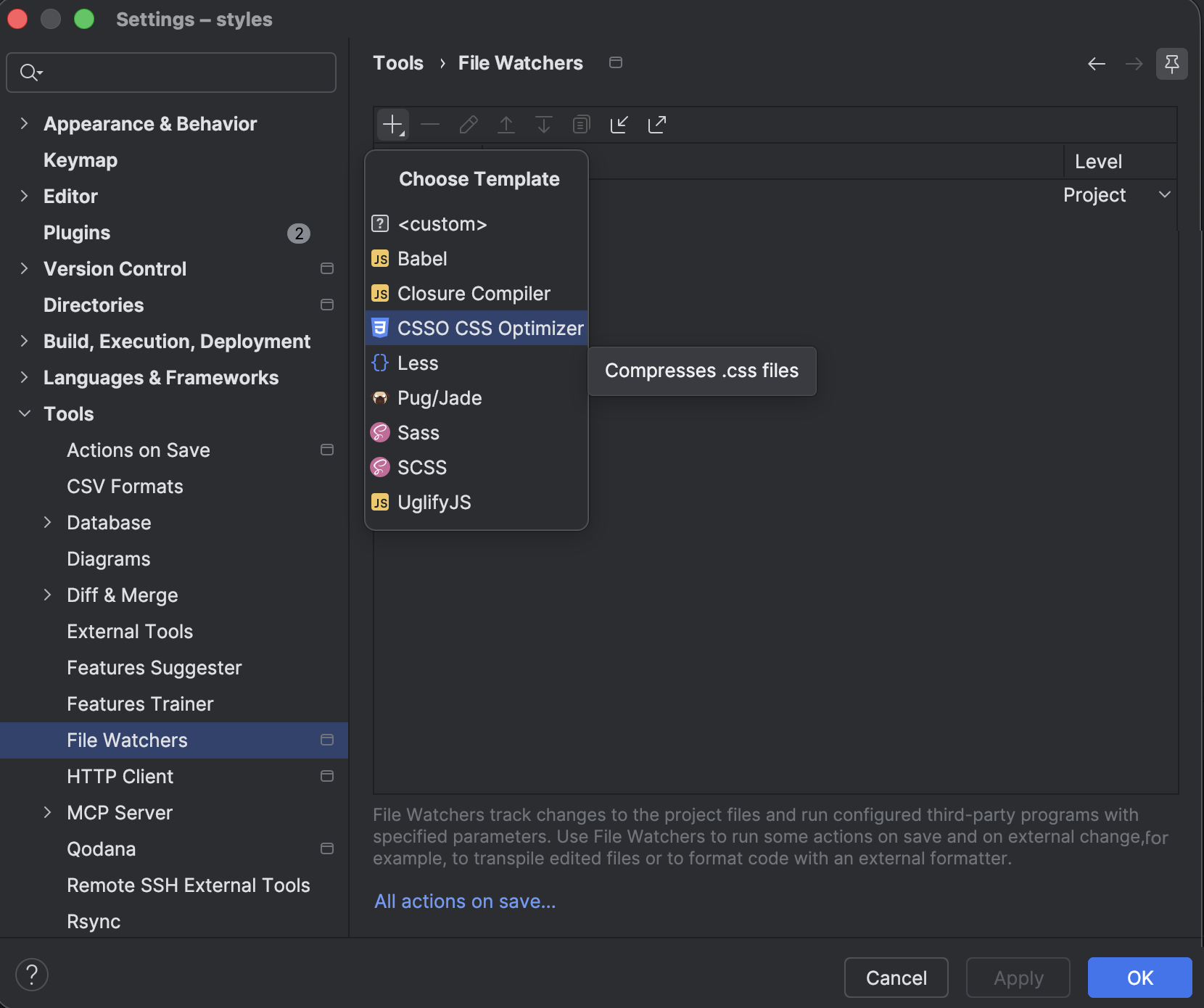Select External Tools in the tree

tap(130, 632)
